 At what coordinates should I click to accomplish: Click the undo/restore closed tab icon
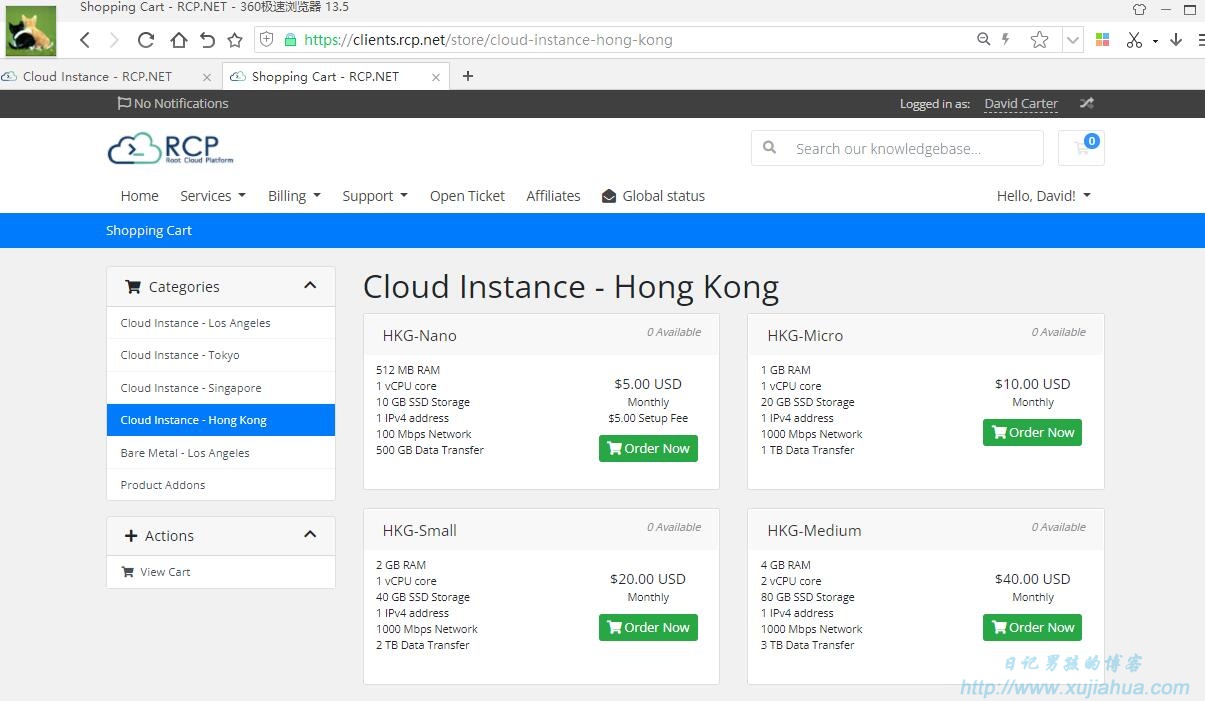(x=207, y=40)
